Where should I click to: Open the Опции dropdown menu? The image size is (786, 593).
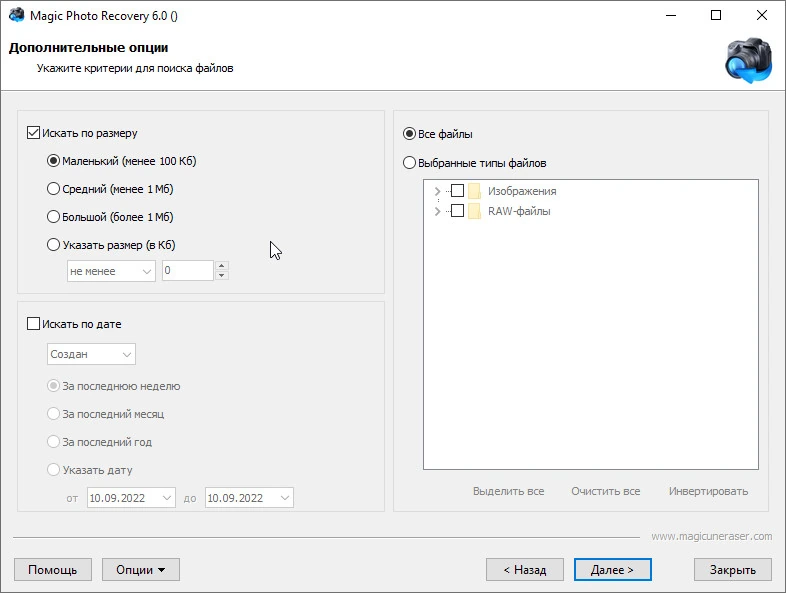point(141,570)
